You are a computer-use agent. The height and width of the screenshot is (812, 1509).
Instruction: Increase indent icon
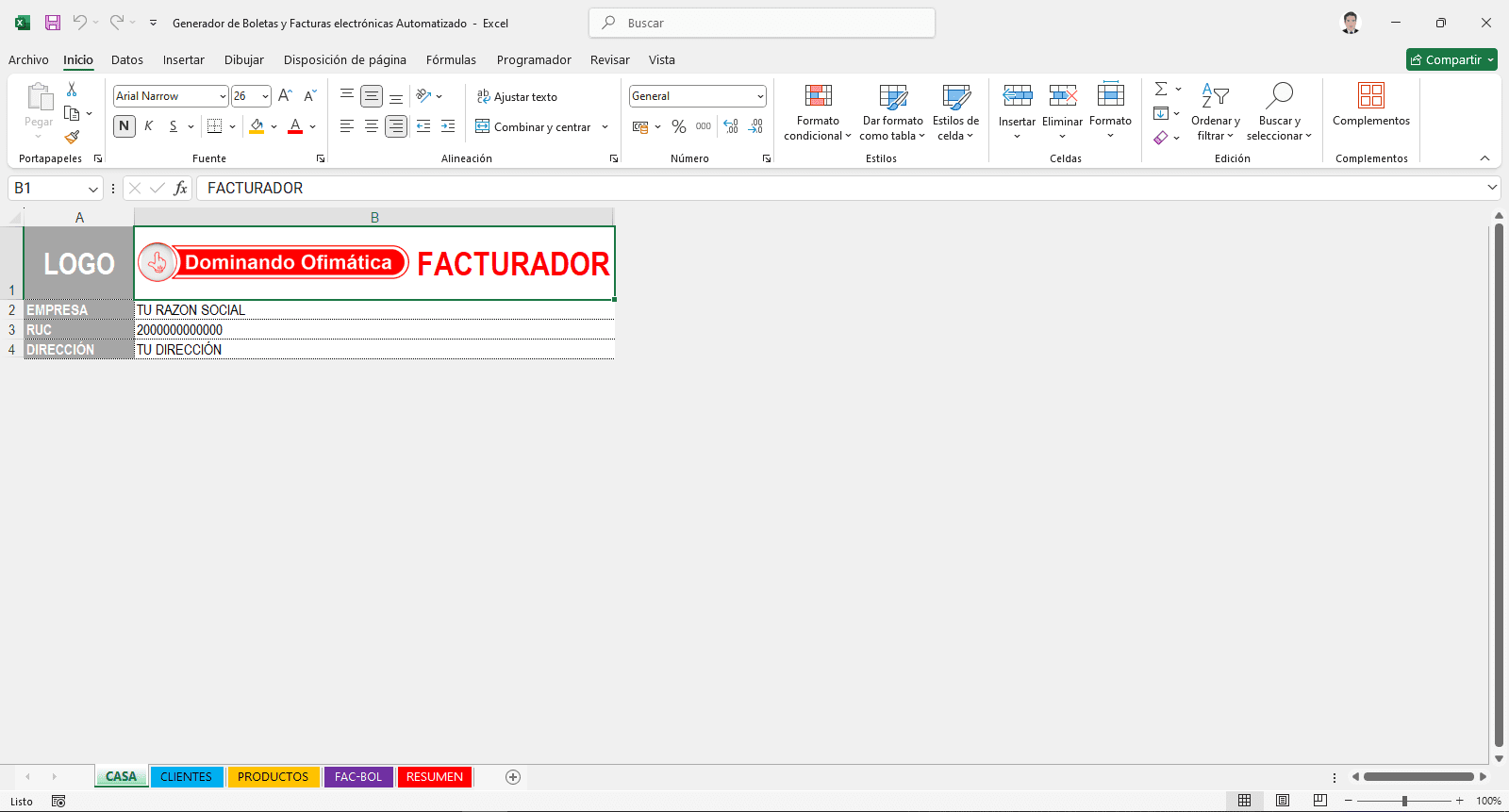(448, 126)
